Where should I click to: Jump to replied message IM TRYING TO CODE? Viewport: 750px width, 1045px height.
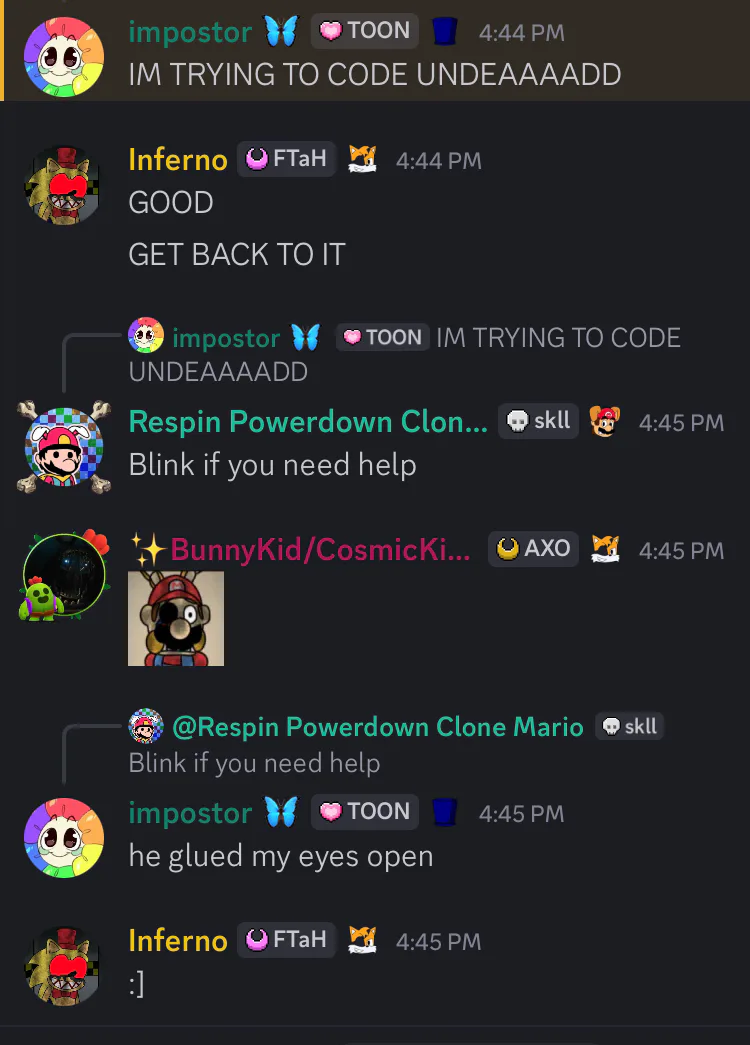(405, 354)
